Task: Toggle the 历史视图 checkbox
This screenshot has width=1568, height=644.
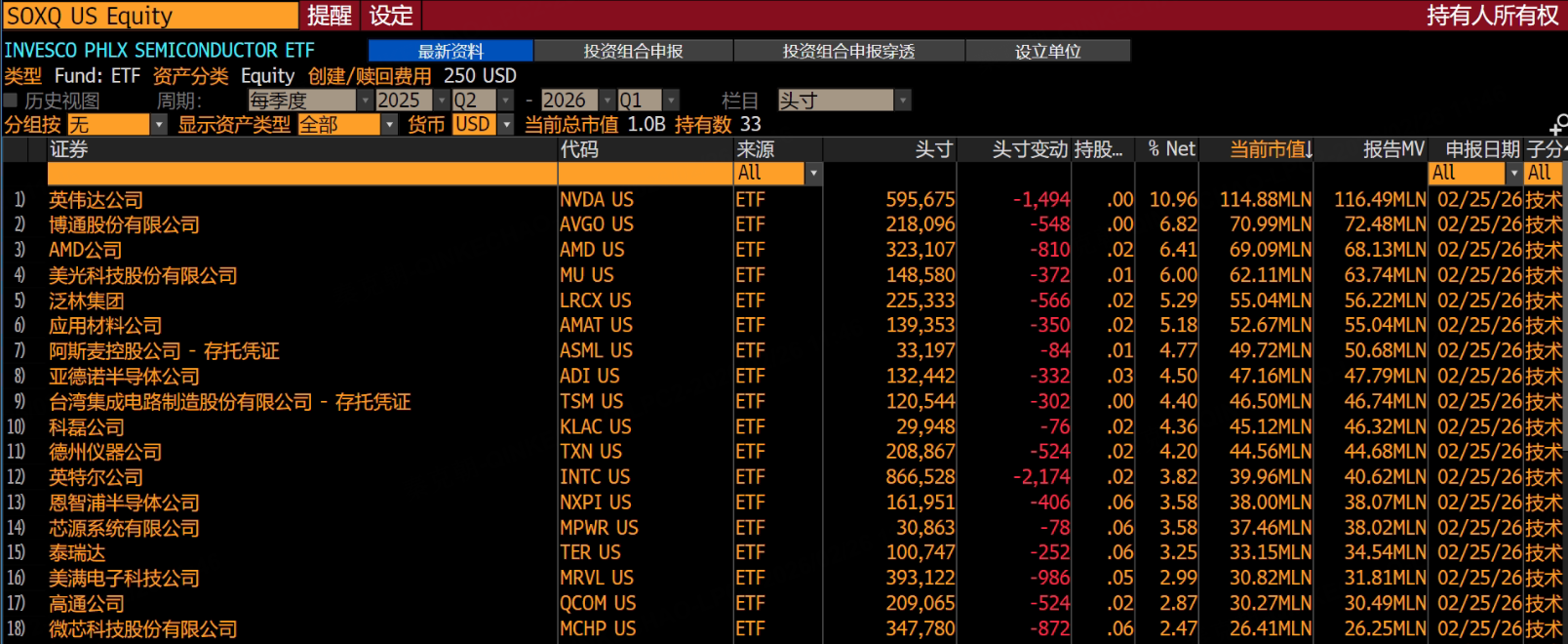Action: pos(11,101)
